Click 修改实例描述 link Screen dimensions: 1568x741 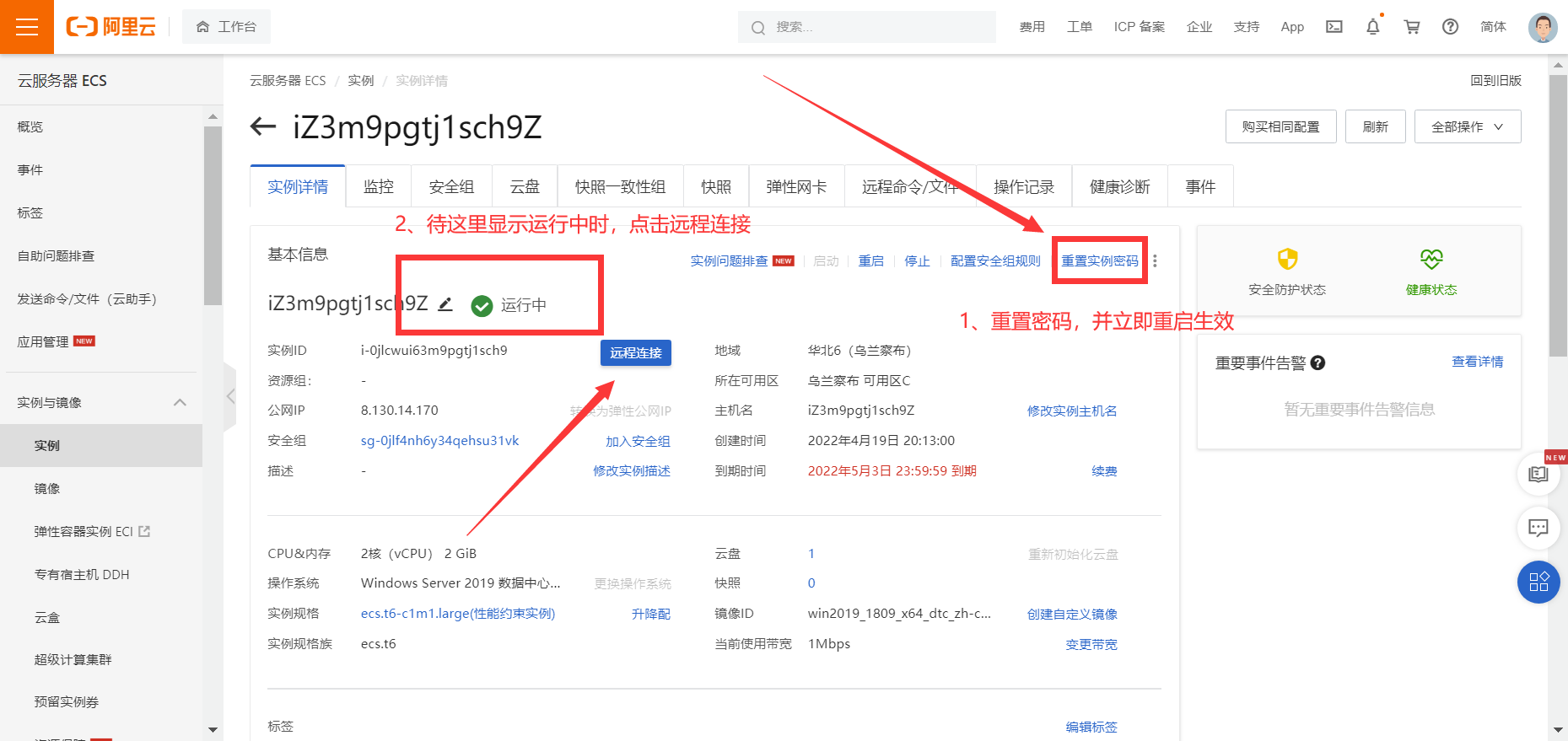632,470
